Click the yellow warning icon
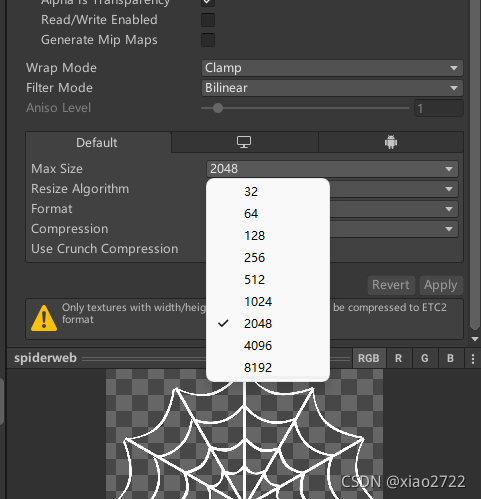 [x=44, y=318]
